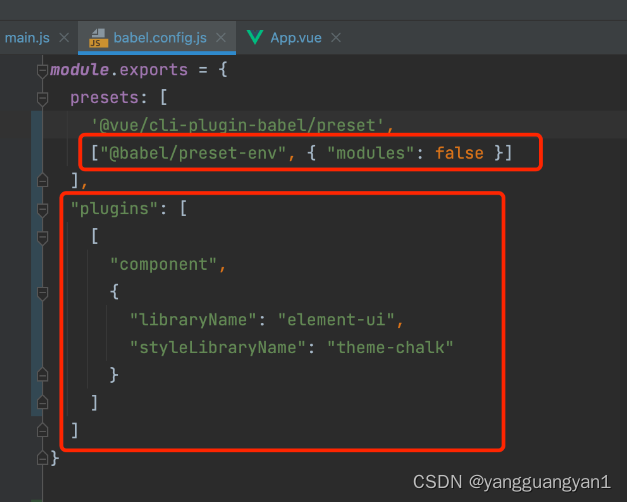Click the Vue logo icon on App.vue tab
The height and width of the screenshot is (502, 627).
click(255, 37)
